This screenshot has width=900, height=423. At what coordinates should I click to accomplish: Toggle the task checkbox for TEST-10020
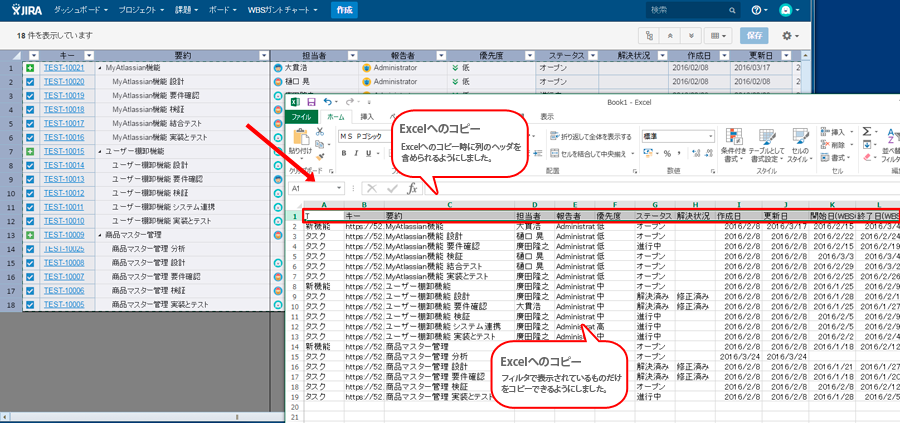30,81
